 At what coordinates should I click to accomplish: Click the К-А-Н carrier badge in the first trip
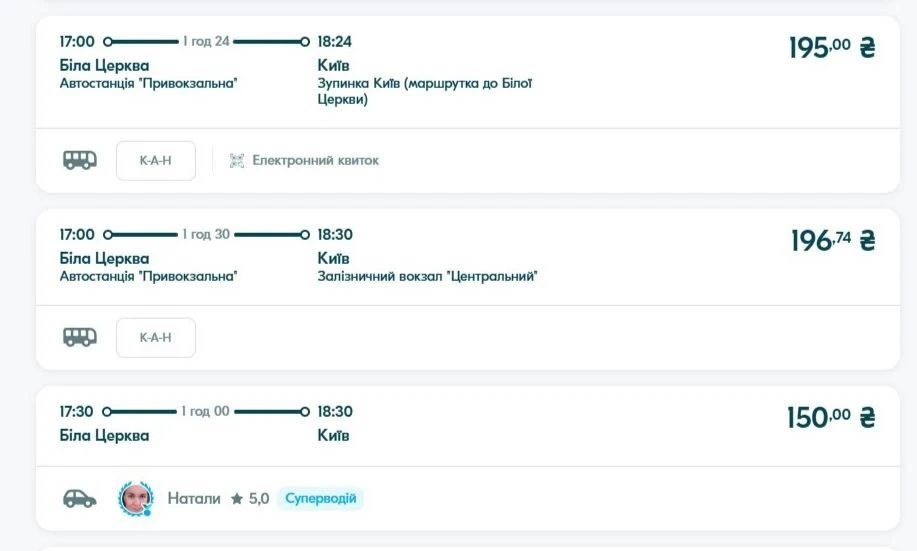tap(156, 160)
